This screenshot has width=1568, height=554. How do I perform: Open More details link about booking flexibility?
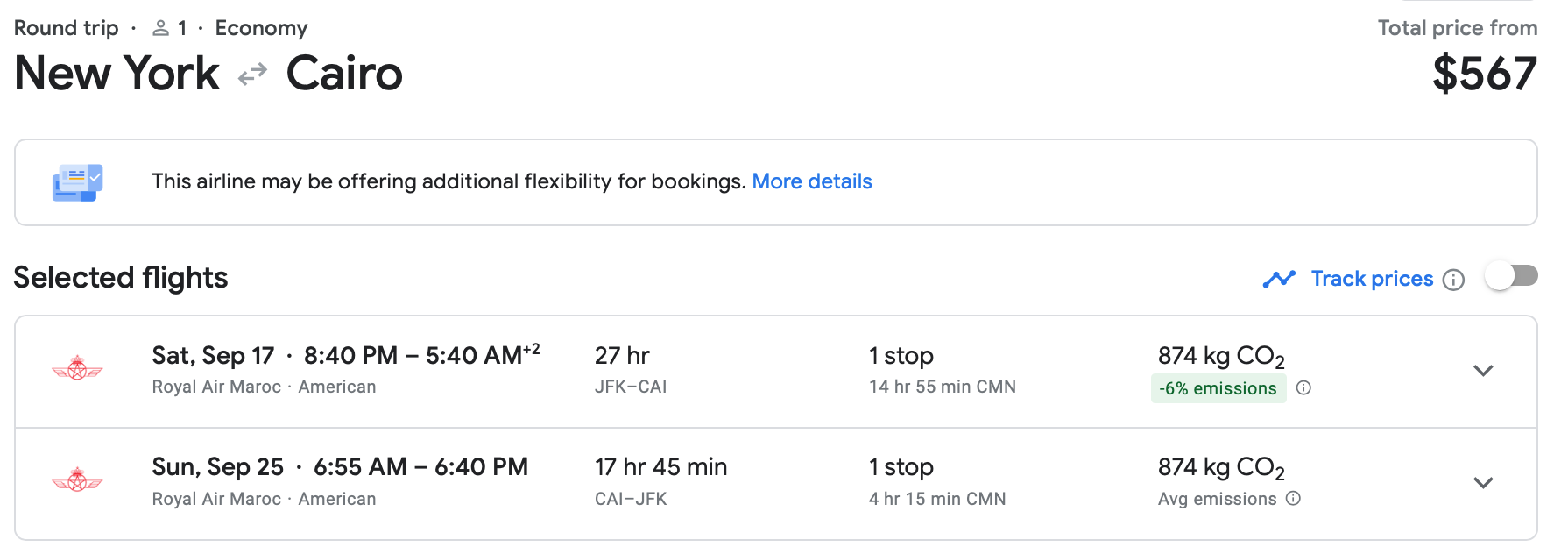tap(811, 181)
